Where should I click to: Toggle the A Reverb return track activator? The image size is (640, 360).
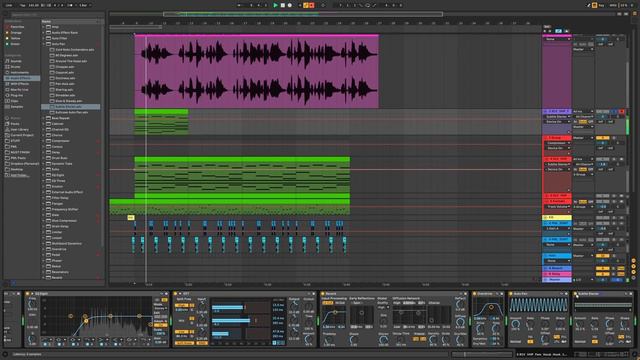602,269
